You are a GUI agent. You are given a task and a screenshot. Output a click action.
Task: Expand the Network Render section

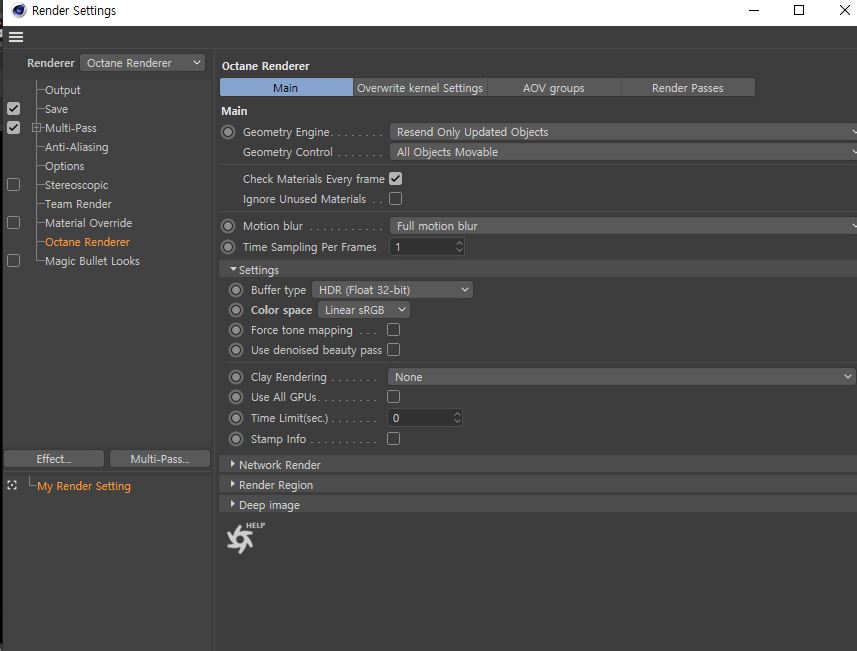pos(233,464)
